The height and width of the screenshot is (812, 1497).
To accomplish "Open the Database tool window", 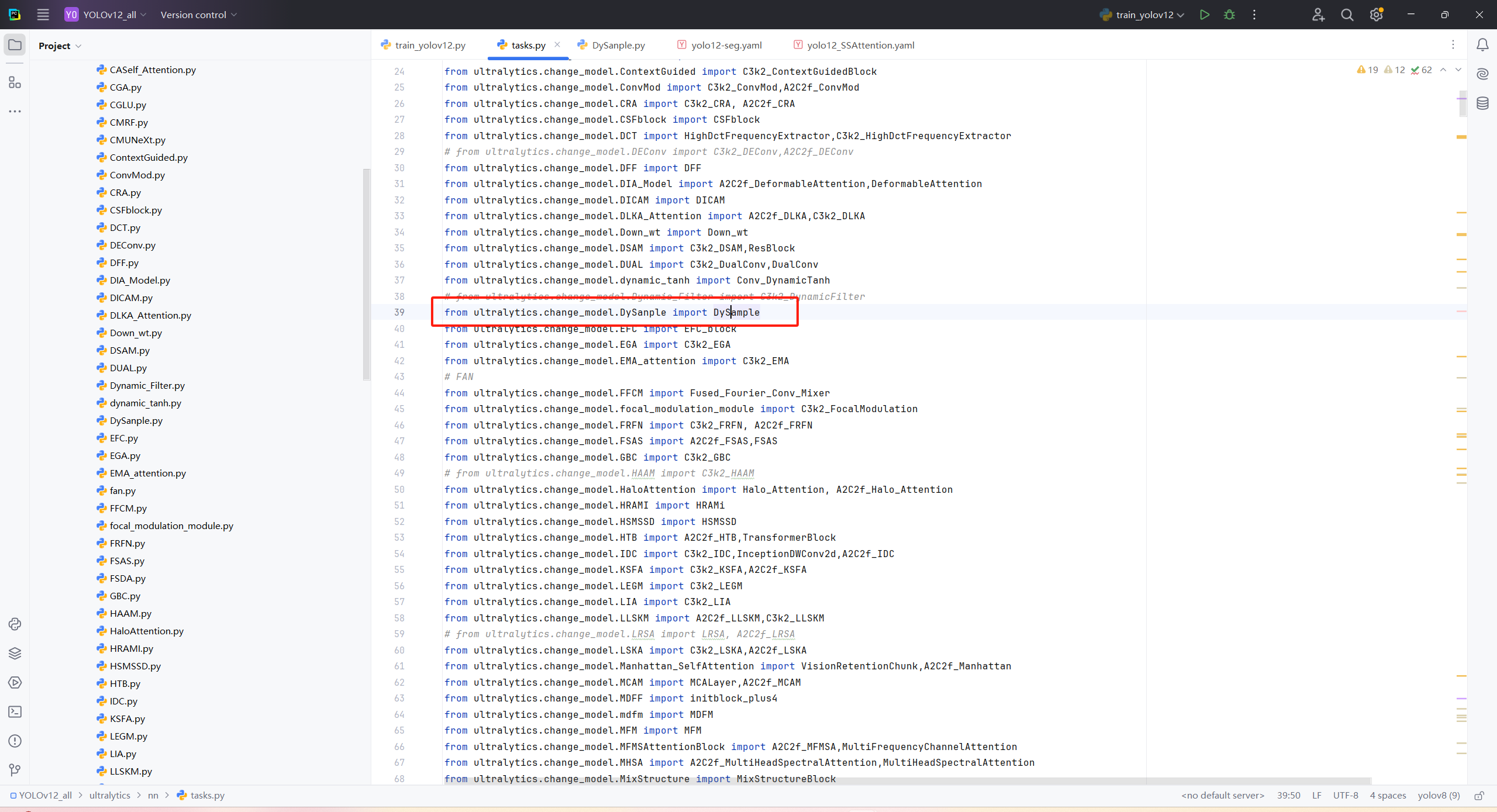I will [x=1482, y=103].
